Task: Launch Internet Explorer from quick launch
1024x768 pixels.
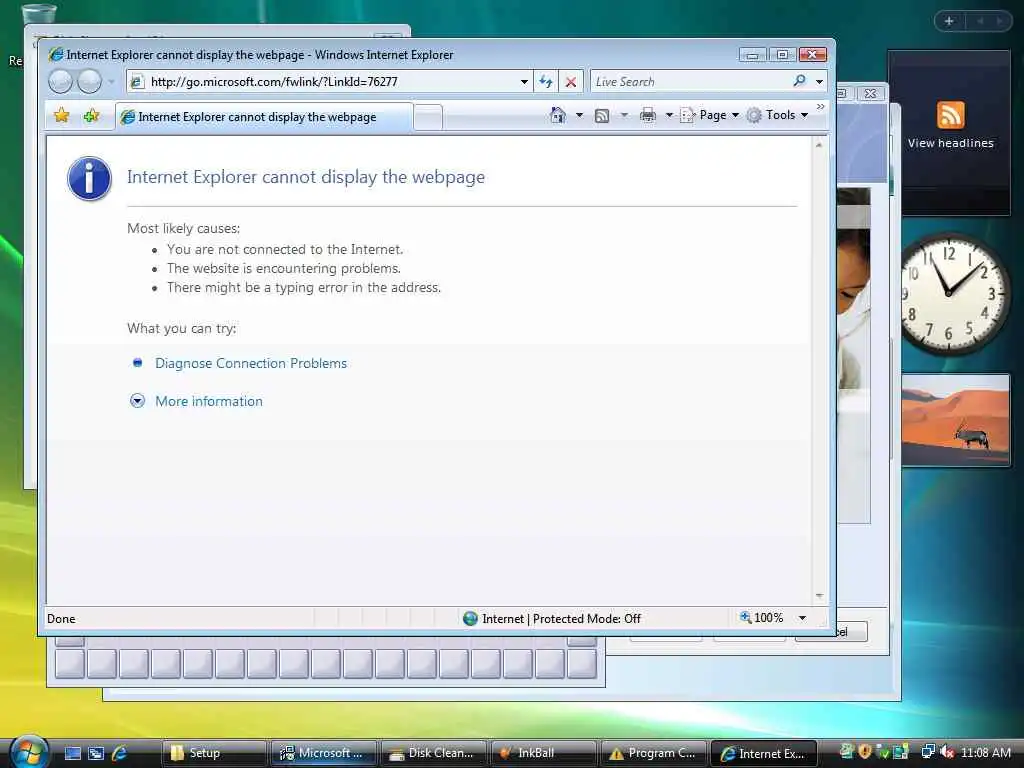Action: click(120, 753)
